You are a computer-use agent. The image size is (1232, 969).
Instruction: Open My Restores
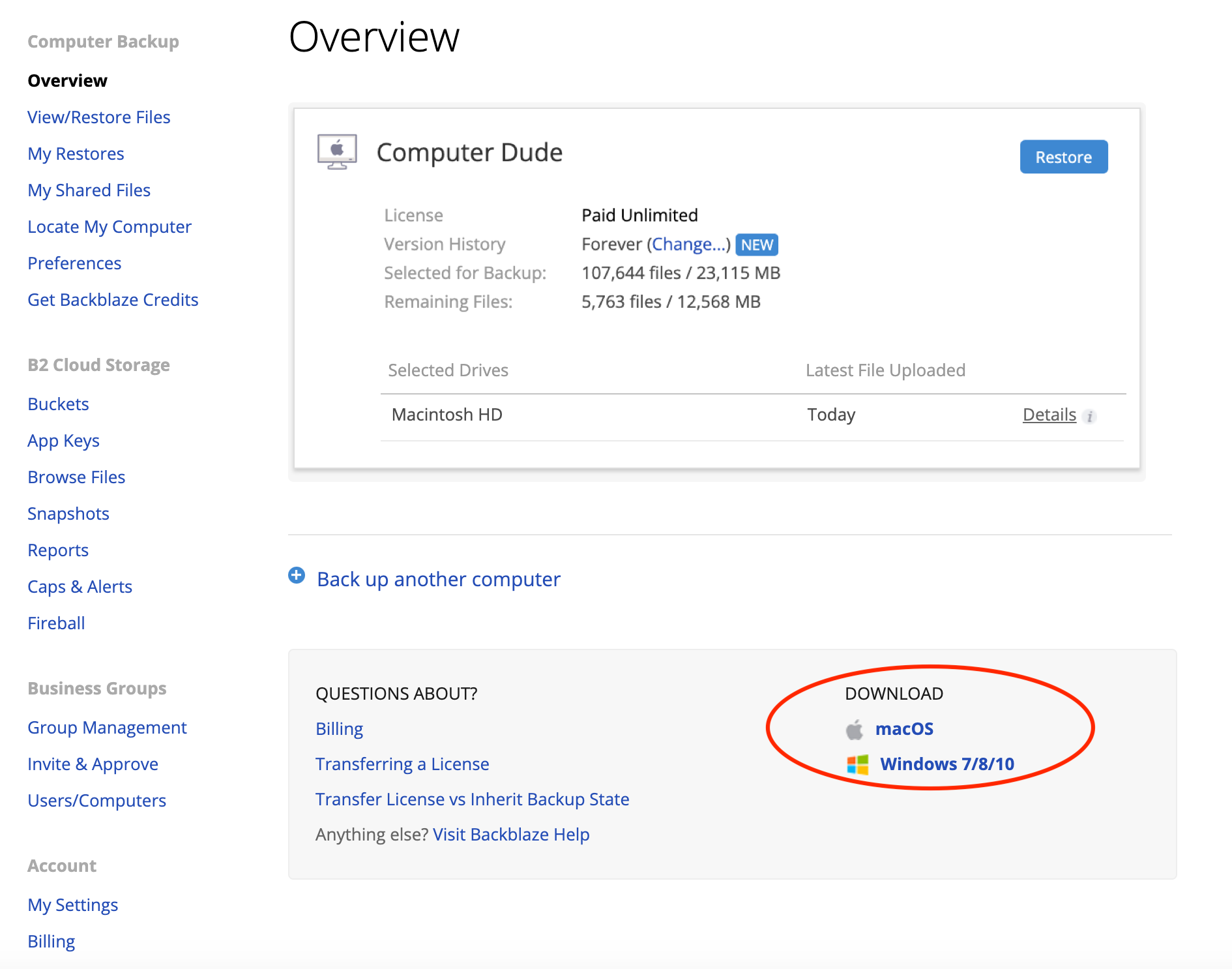76,154
